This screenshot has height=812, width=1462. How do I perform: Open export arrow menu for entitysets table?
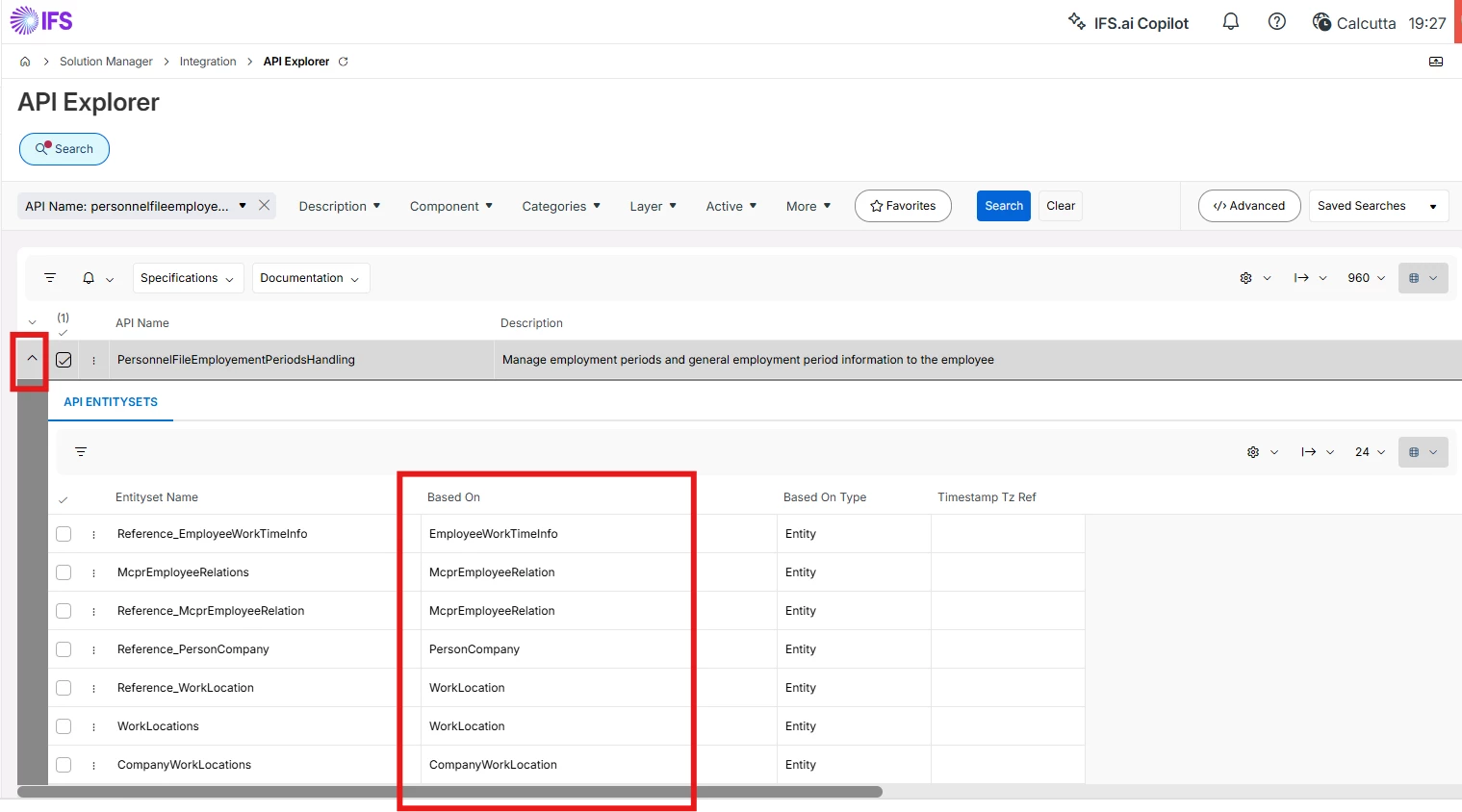1318,452
